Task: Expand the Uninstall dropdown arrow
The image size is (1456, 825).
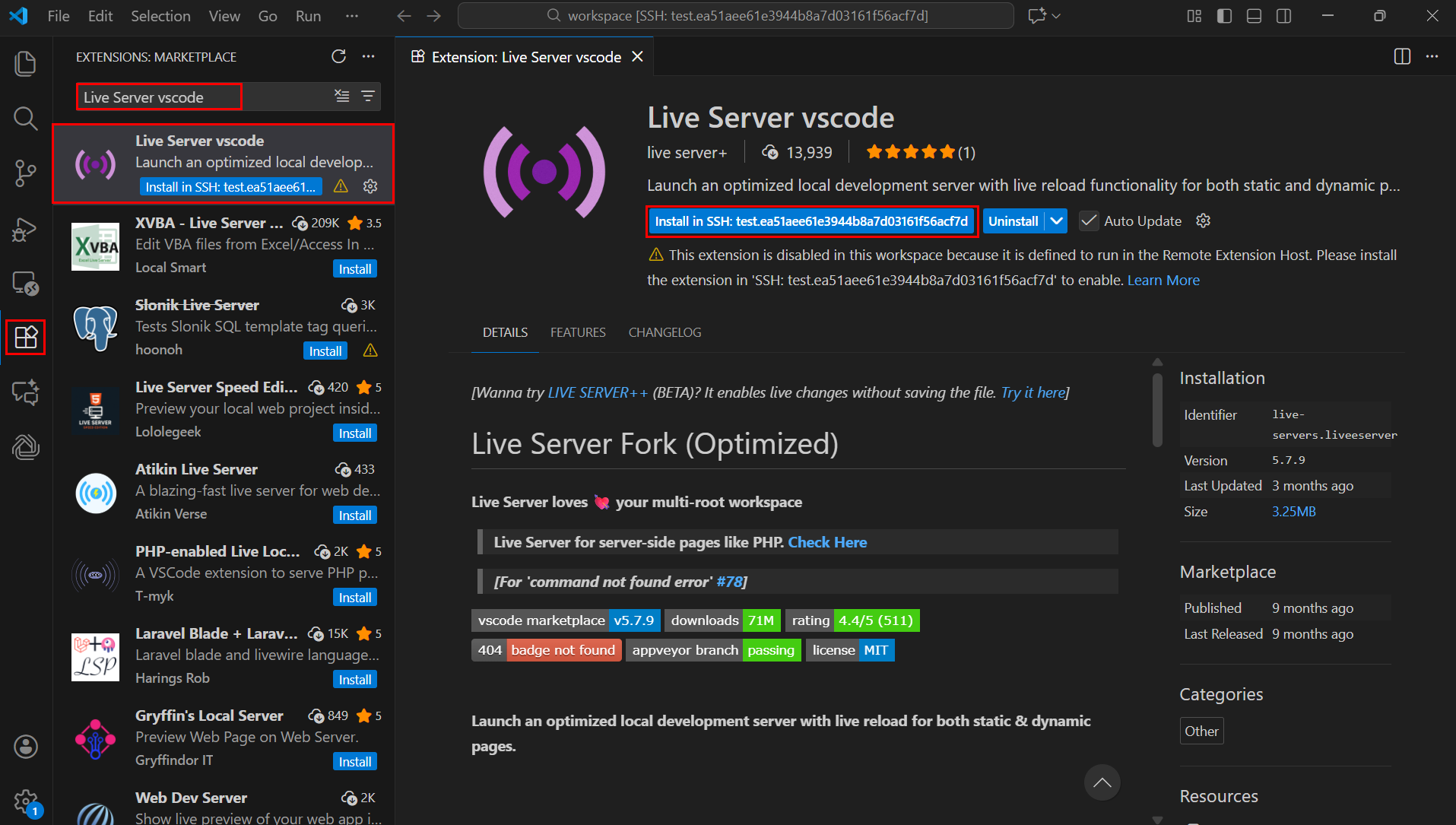Action: [1056, 221]
